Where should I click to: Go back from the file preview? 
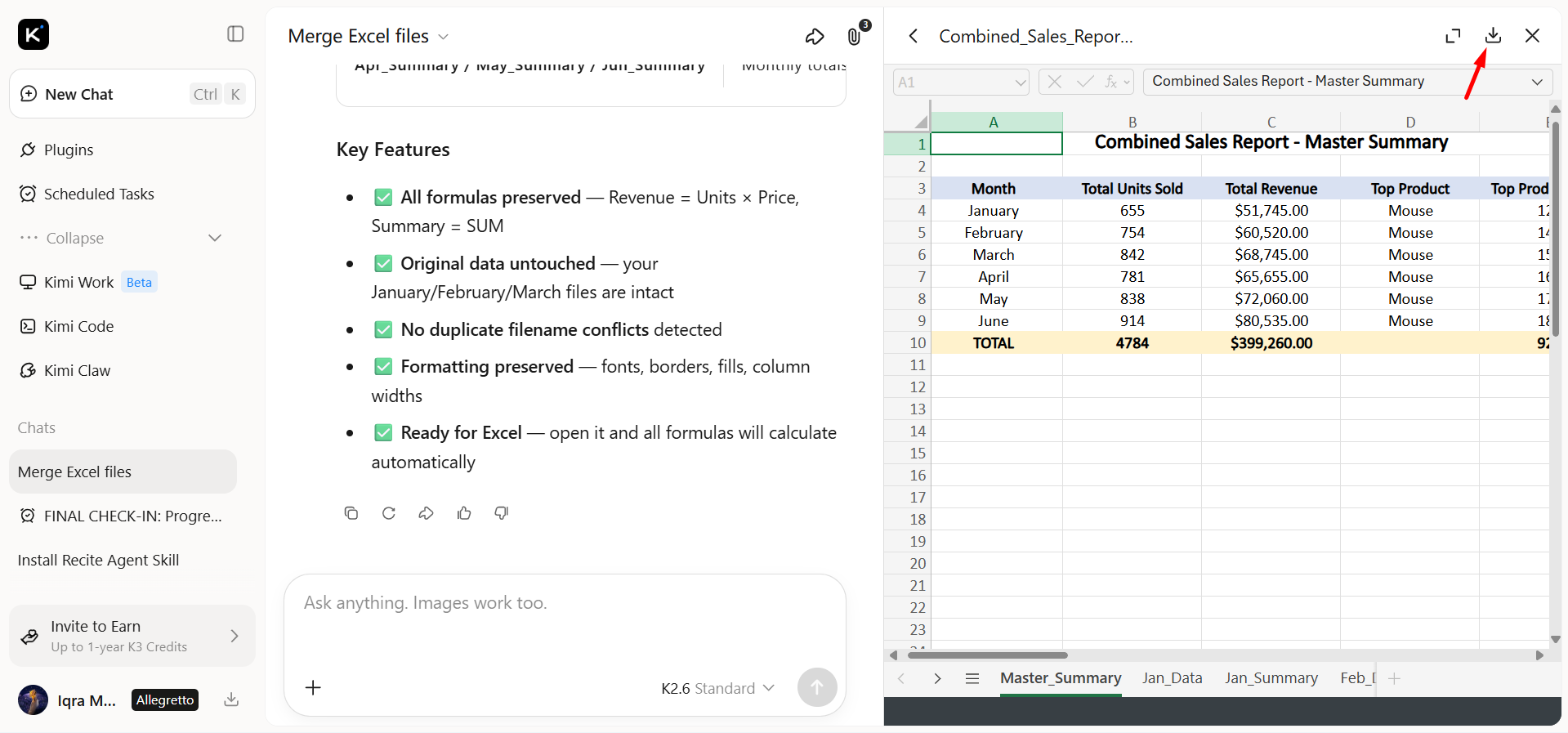(x=914, y=36)
